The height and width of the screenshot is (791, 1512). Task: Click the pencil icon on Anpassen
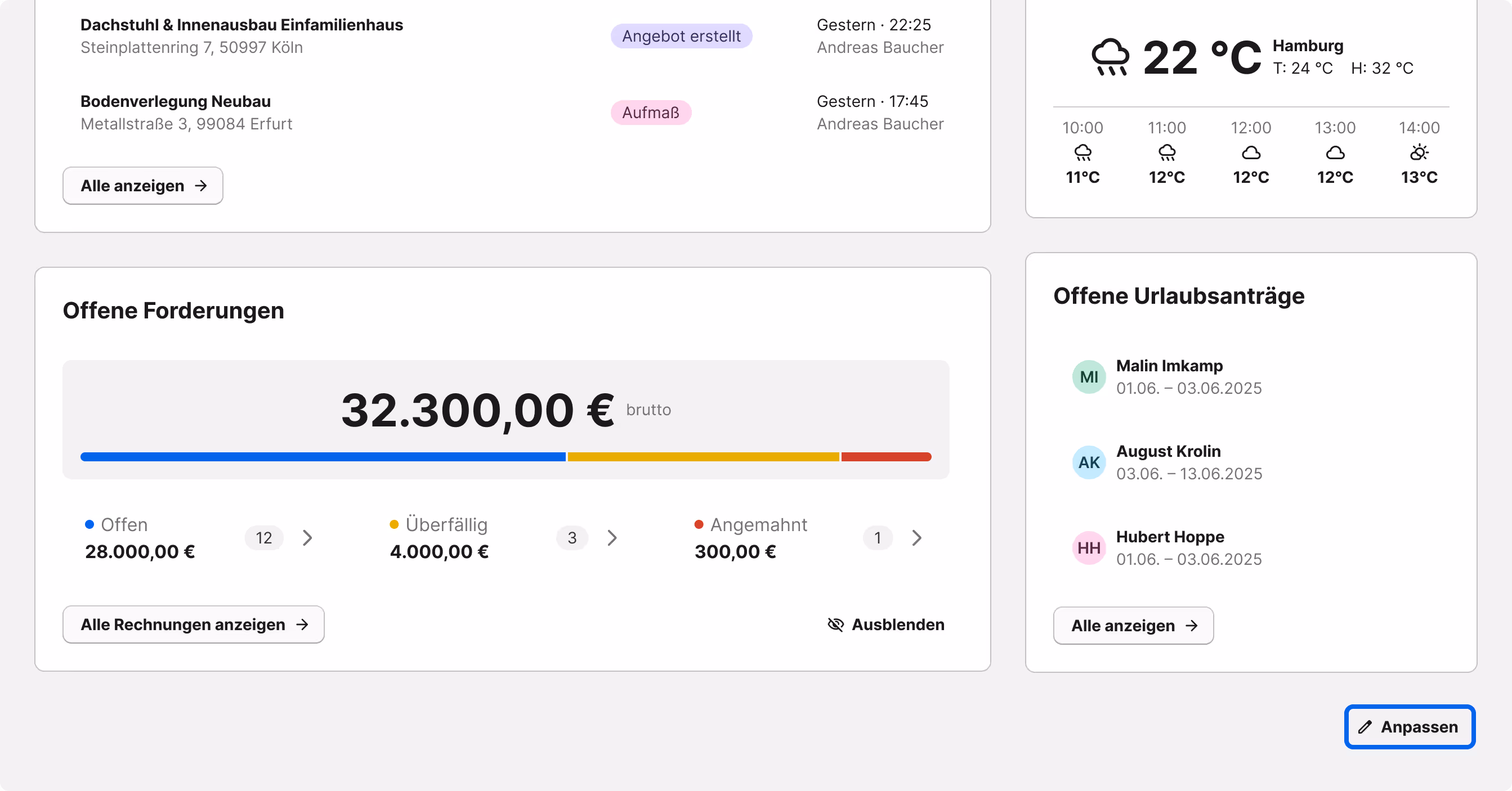tap(1365, 727)
